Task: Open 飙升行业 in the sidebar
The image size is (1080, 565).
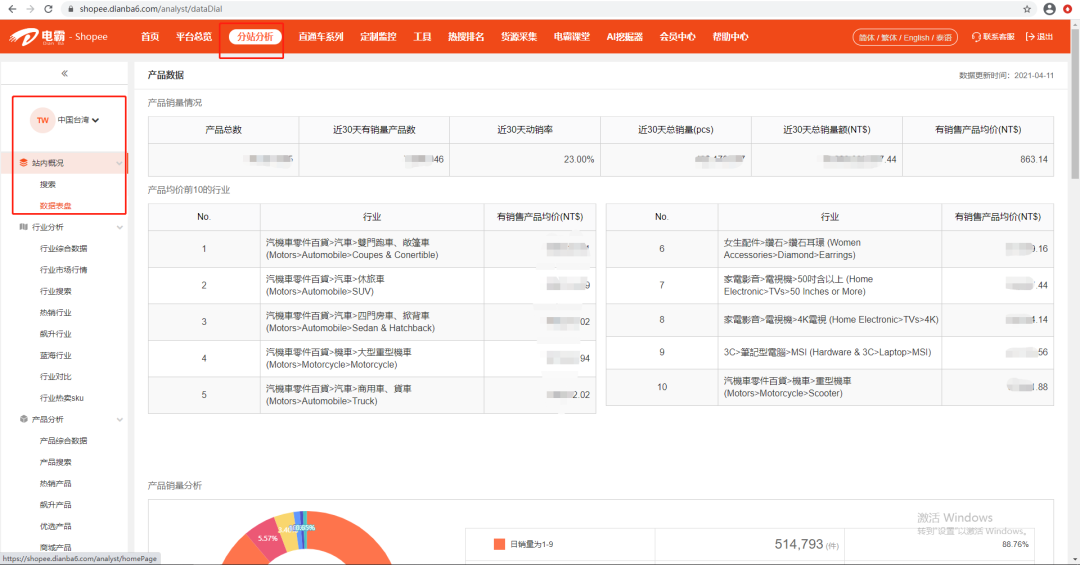Action: coord(55,333)
